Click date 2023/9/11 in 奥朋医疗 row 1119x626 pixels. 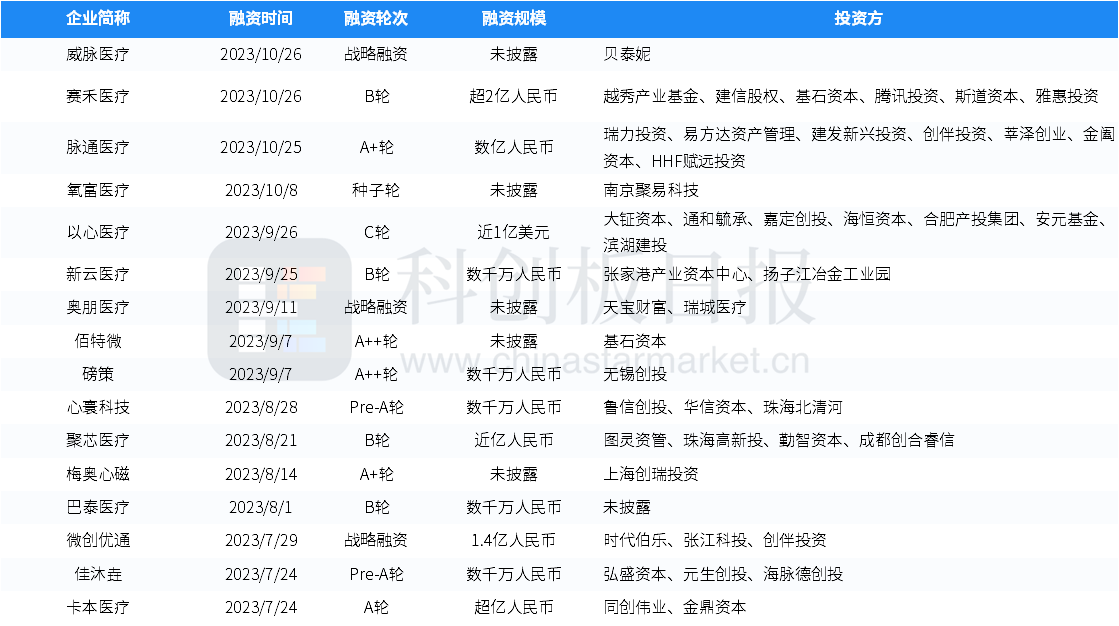[x=261, y=308]
